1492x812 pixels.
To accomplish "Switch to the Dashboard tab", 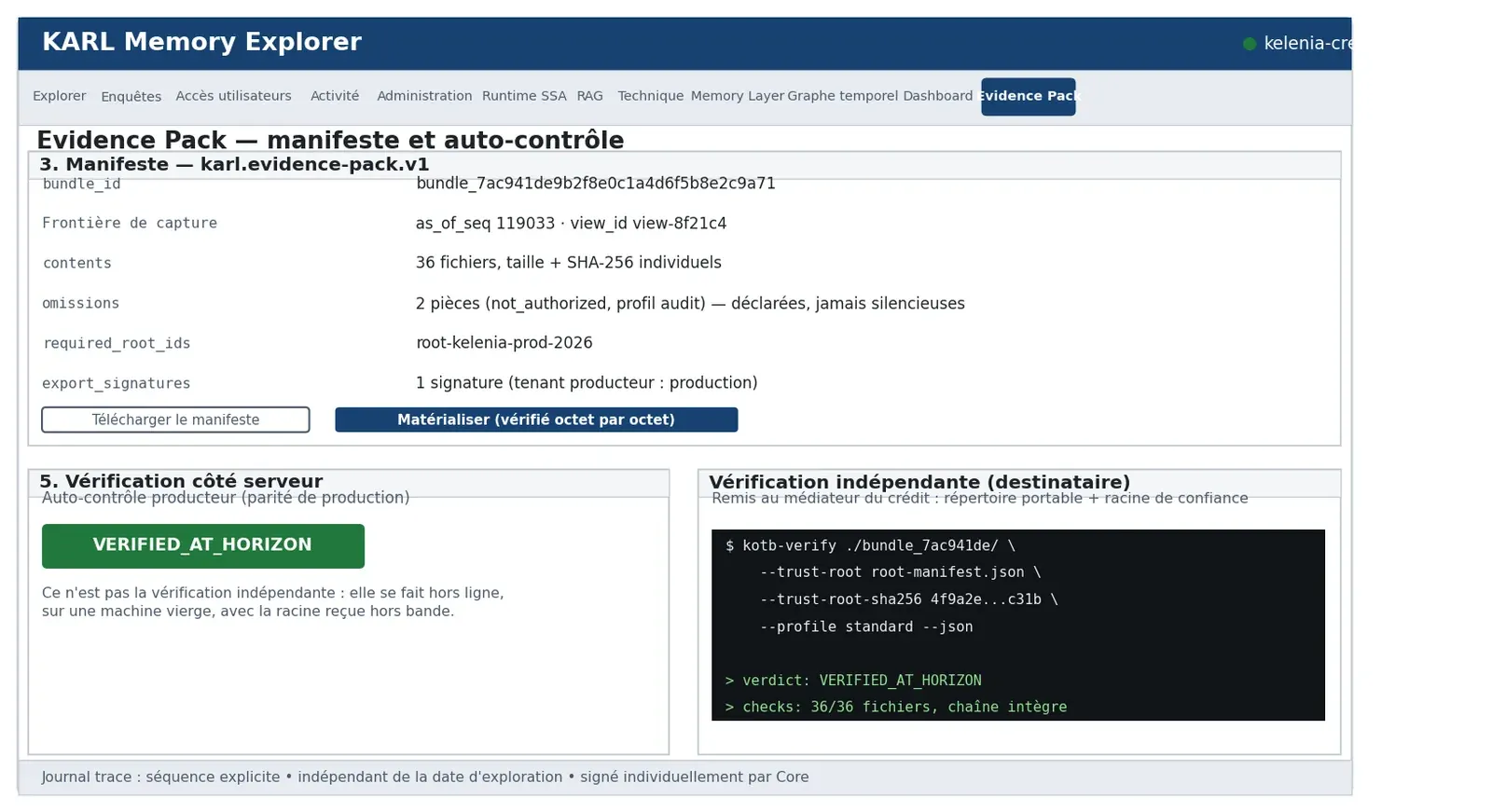I will [x=937, y=96].
